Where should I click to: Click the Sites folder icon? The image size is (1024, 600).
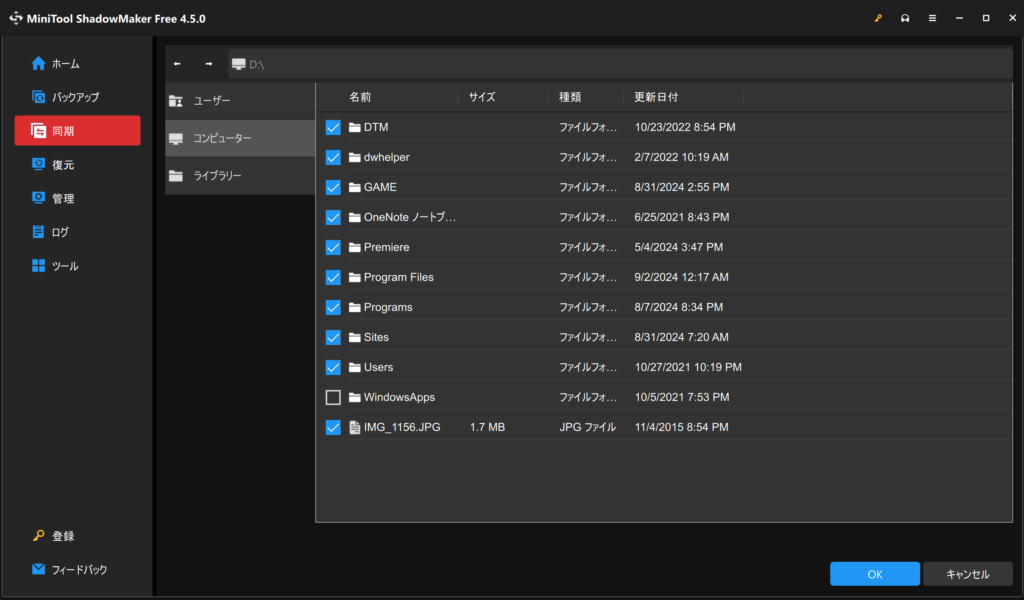pos(355,338)
